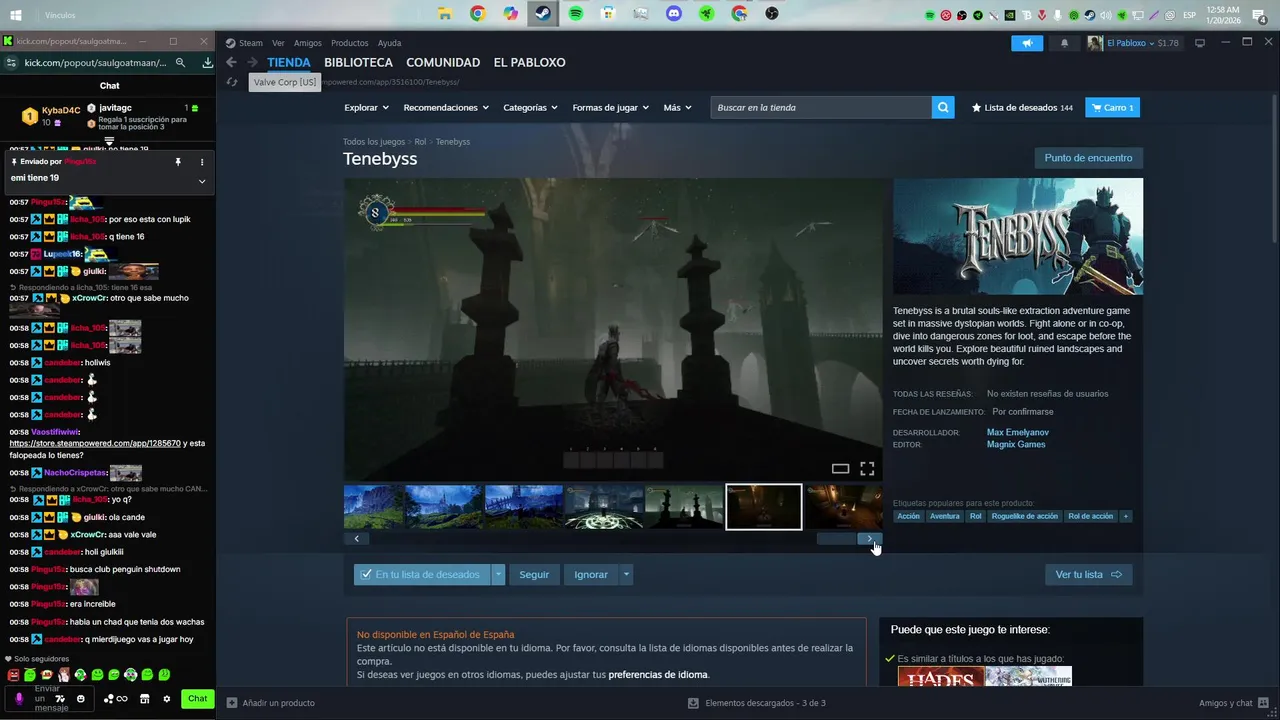This screenshot has height=720, width=1280.
Task: Open publisher Magnix Games link
Action: (1016, 444)
